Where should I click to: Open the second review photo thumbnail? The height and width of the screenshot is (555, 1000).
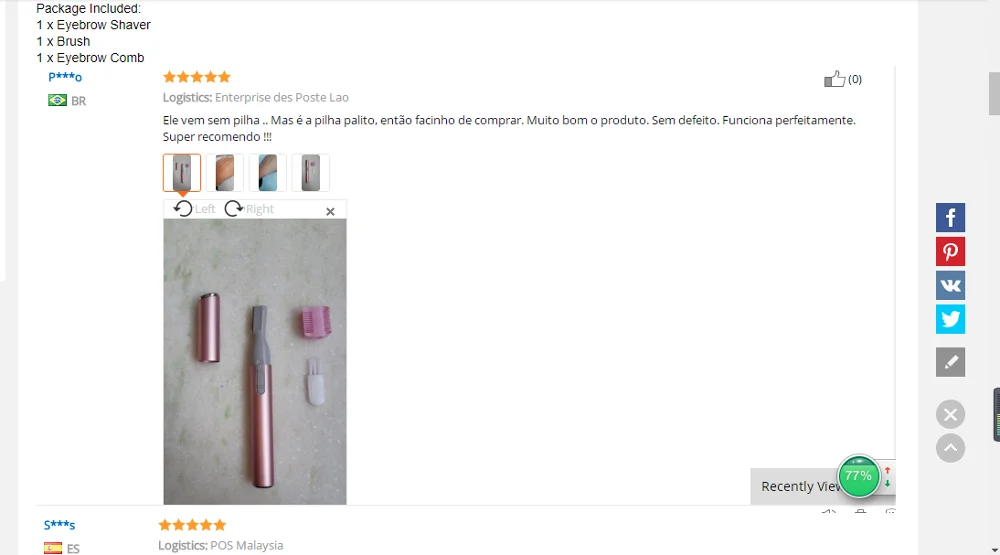point(224,172)
